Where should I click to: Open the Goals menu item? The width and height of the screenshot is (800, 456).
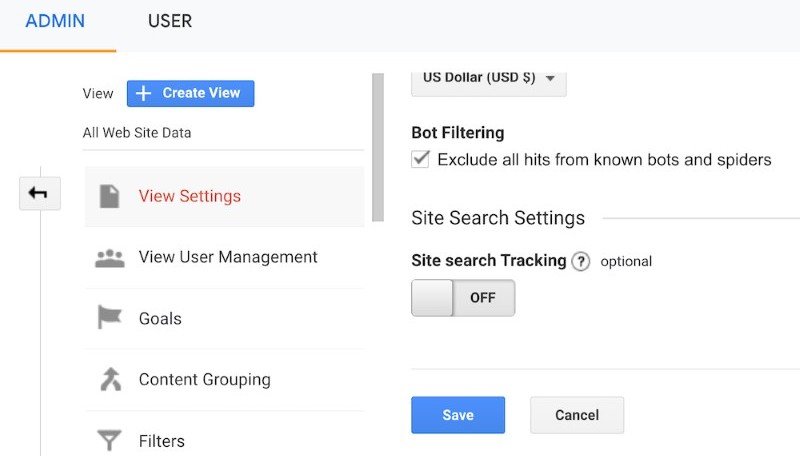224,319
